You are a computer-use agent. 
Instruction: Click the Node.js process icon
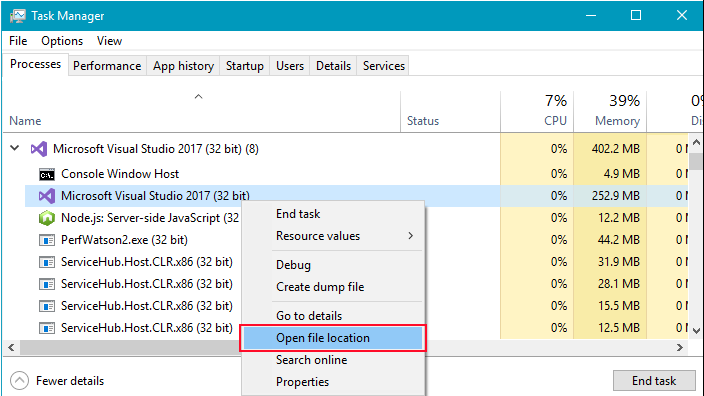pyautogui.click(x=47, y=218)
